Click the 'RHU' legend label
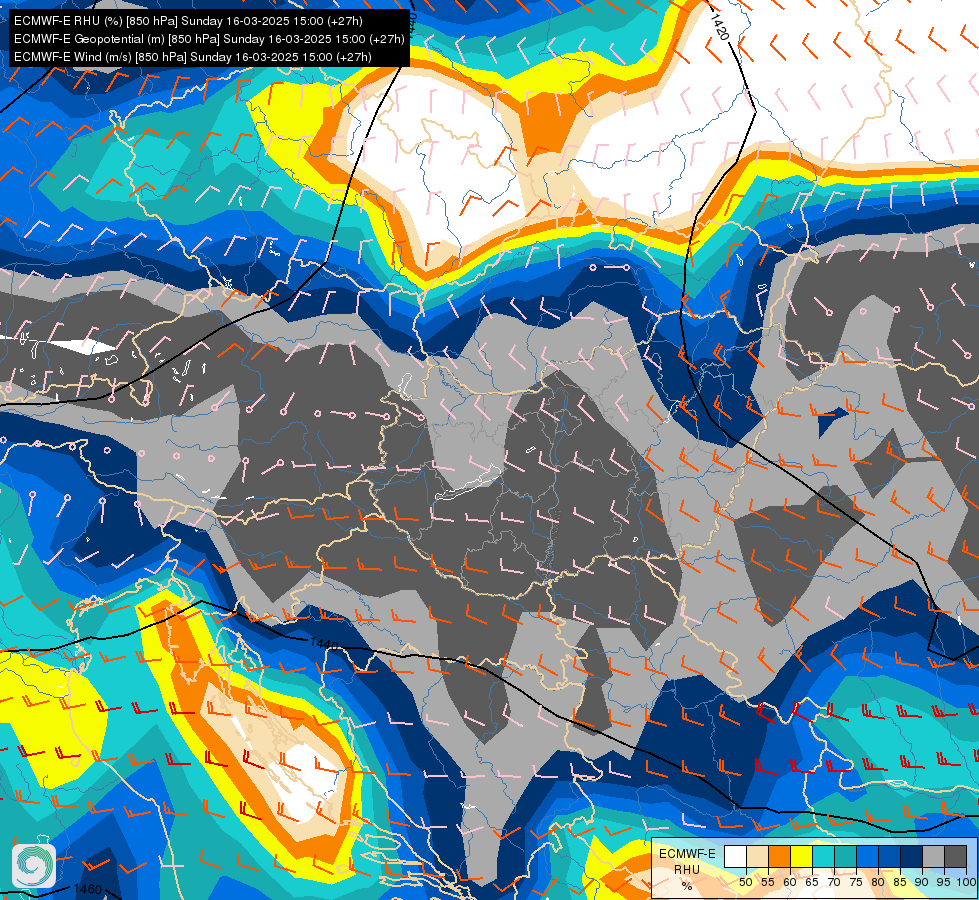 (687, 869)
